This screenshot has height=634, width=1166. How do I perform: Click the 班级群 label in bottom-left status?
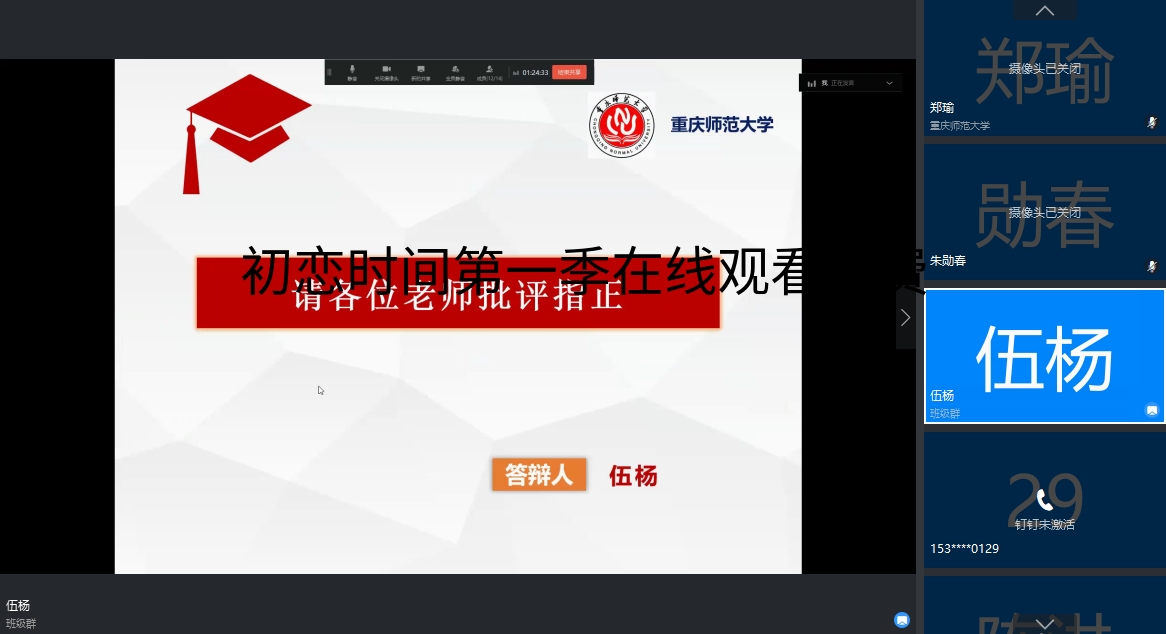[21, 624]
